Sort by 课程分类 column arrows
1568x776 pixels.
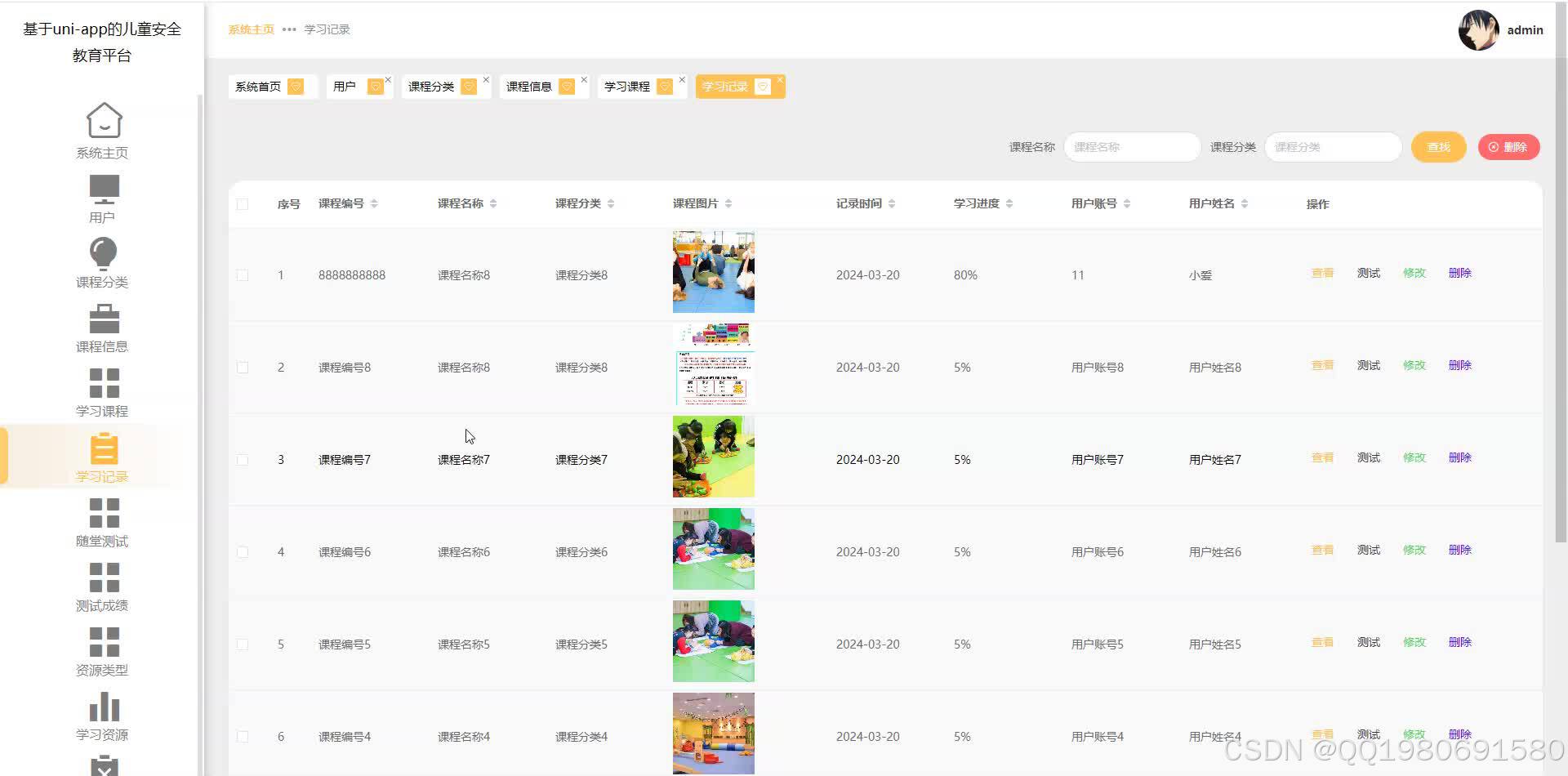611,203
